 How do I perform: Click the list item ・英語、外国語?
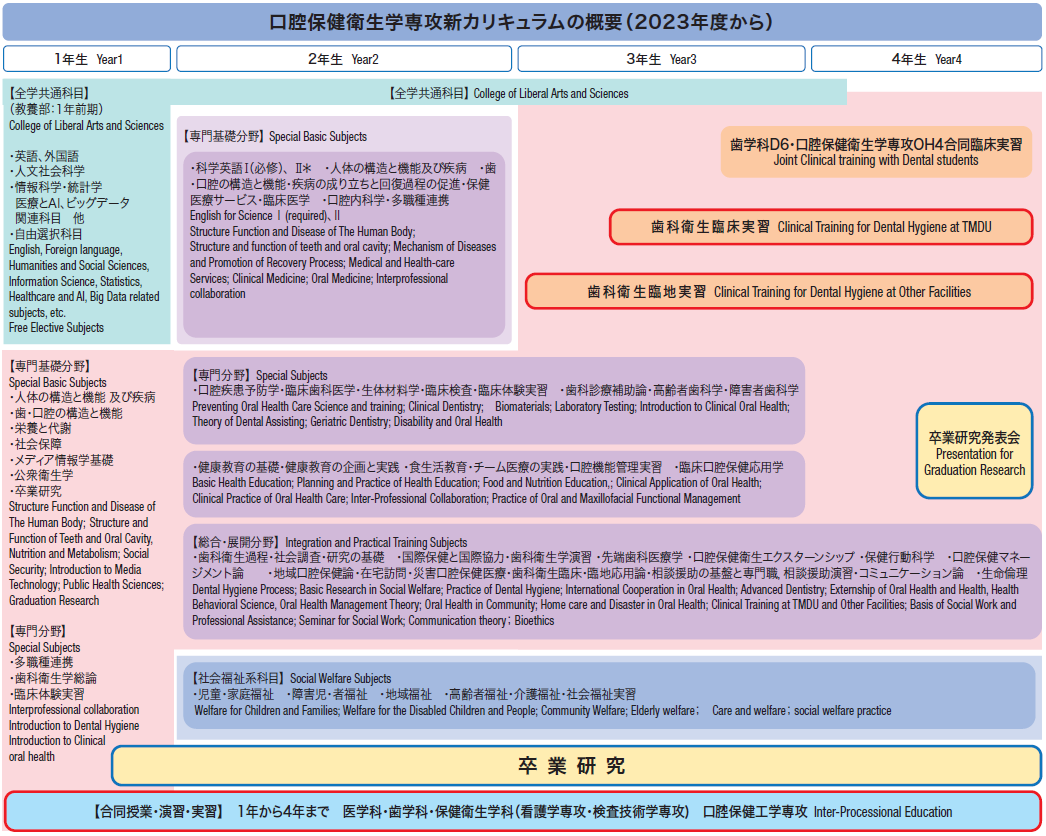click(44, 156)
